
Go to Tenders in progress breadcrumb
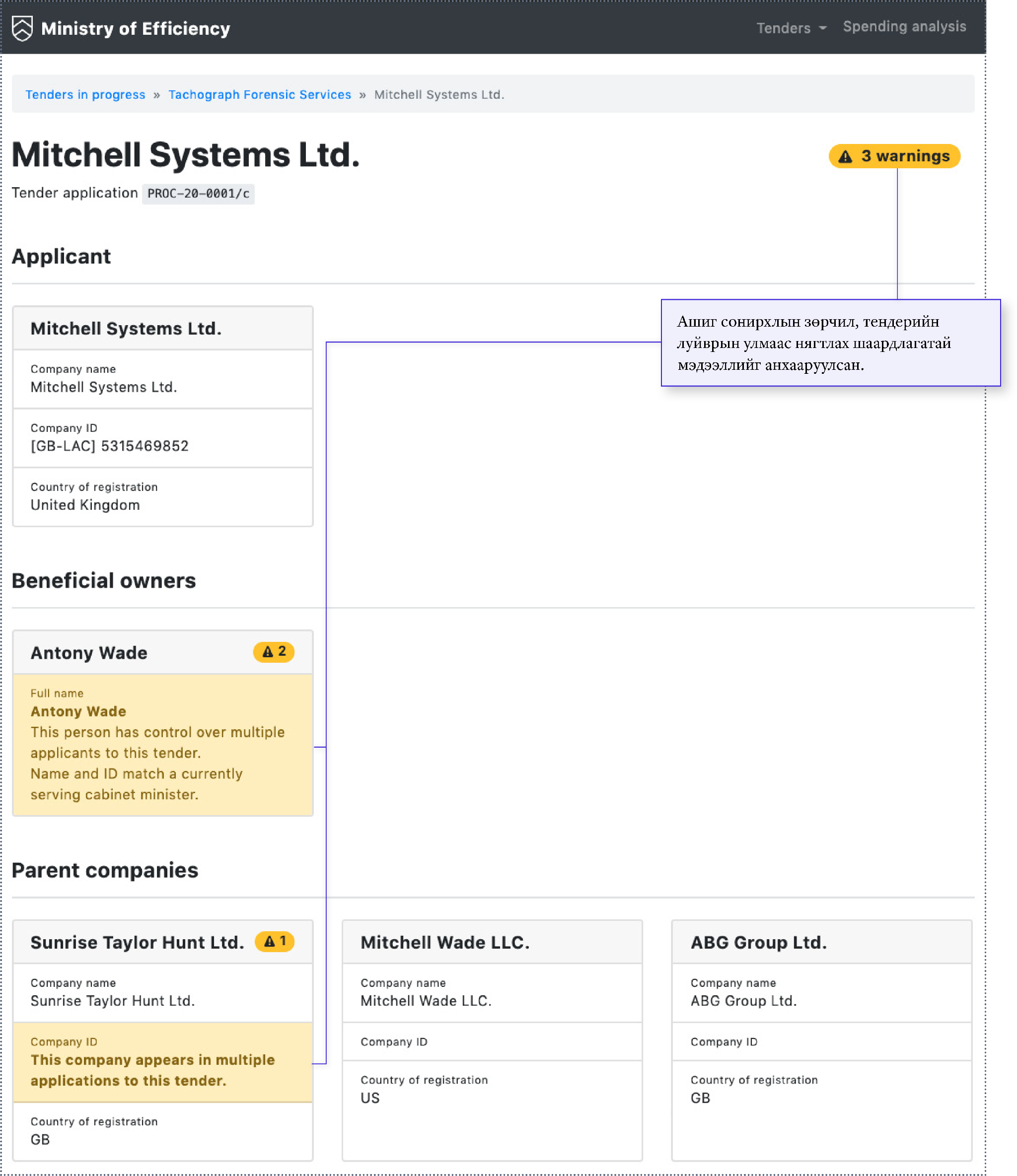click(x=85, y=95)
